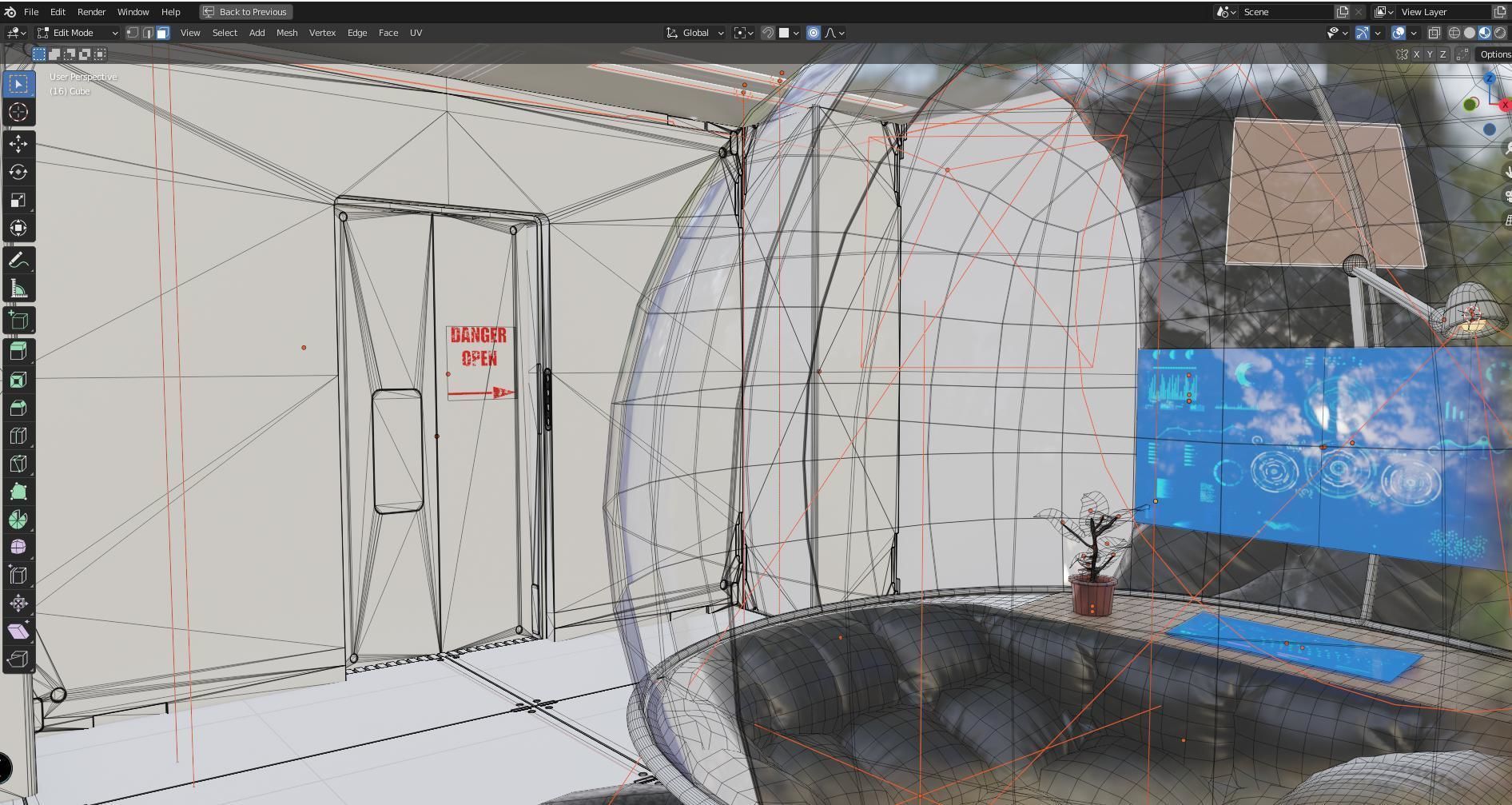1512x805 pixels.
Task: Activate the 3D Cursor tool
Action: click(x=18, y=113)
